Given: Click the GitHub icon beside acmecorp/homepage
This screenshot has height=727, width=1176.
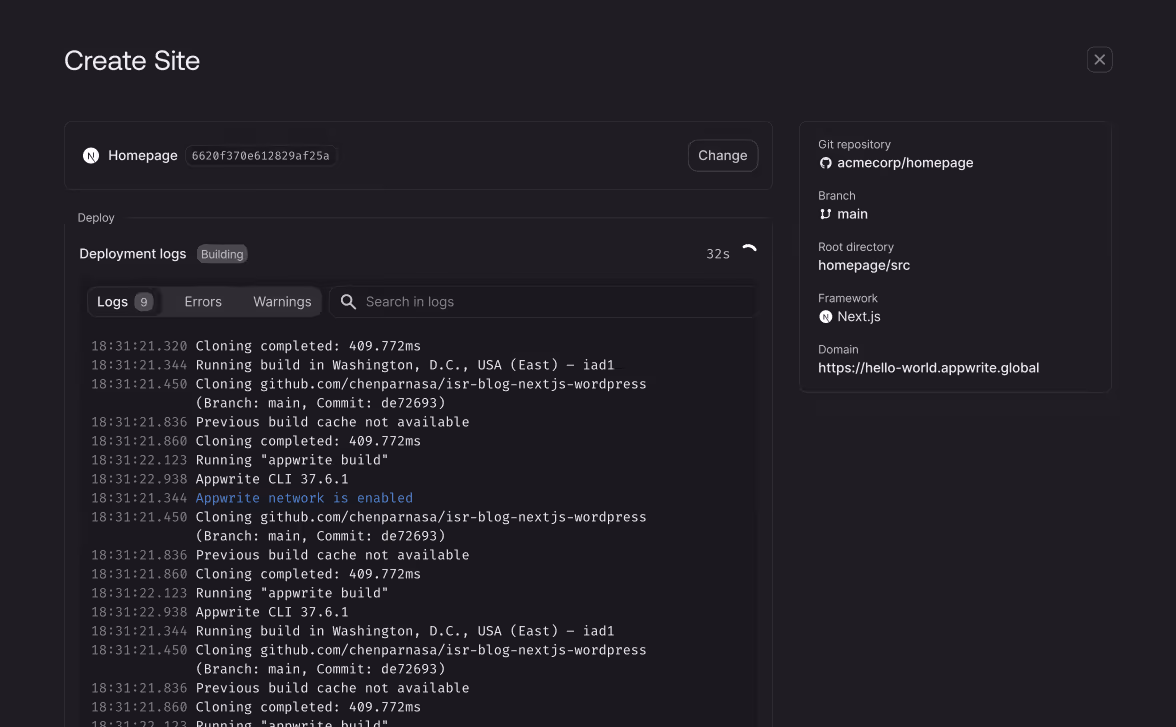Looking at the screenshot, I should pos(825,163).
